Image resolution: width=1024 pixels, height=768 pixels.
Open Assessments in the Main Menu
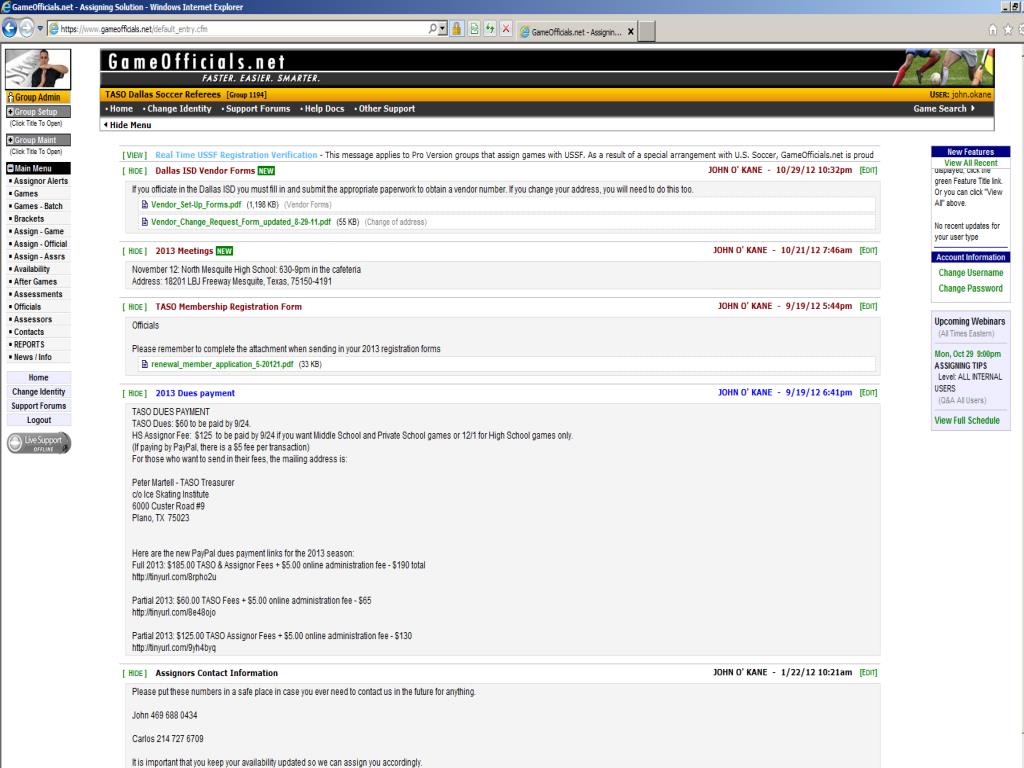click(38, 295)
